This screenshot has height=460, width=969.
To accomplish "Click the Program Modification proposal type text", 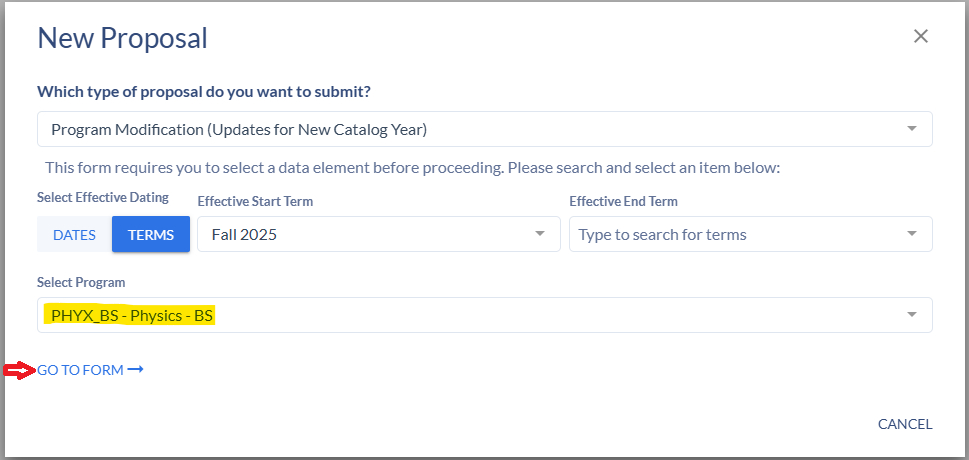I will point(239,129).
